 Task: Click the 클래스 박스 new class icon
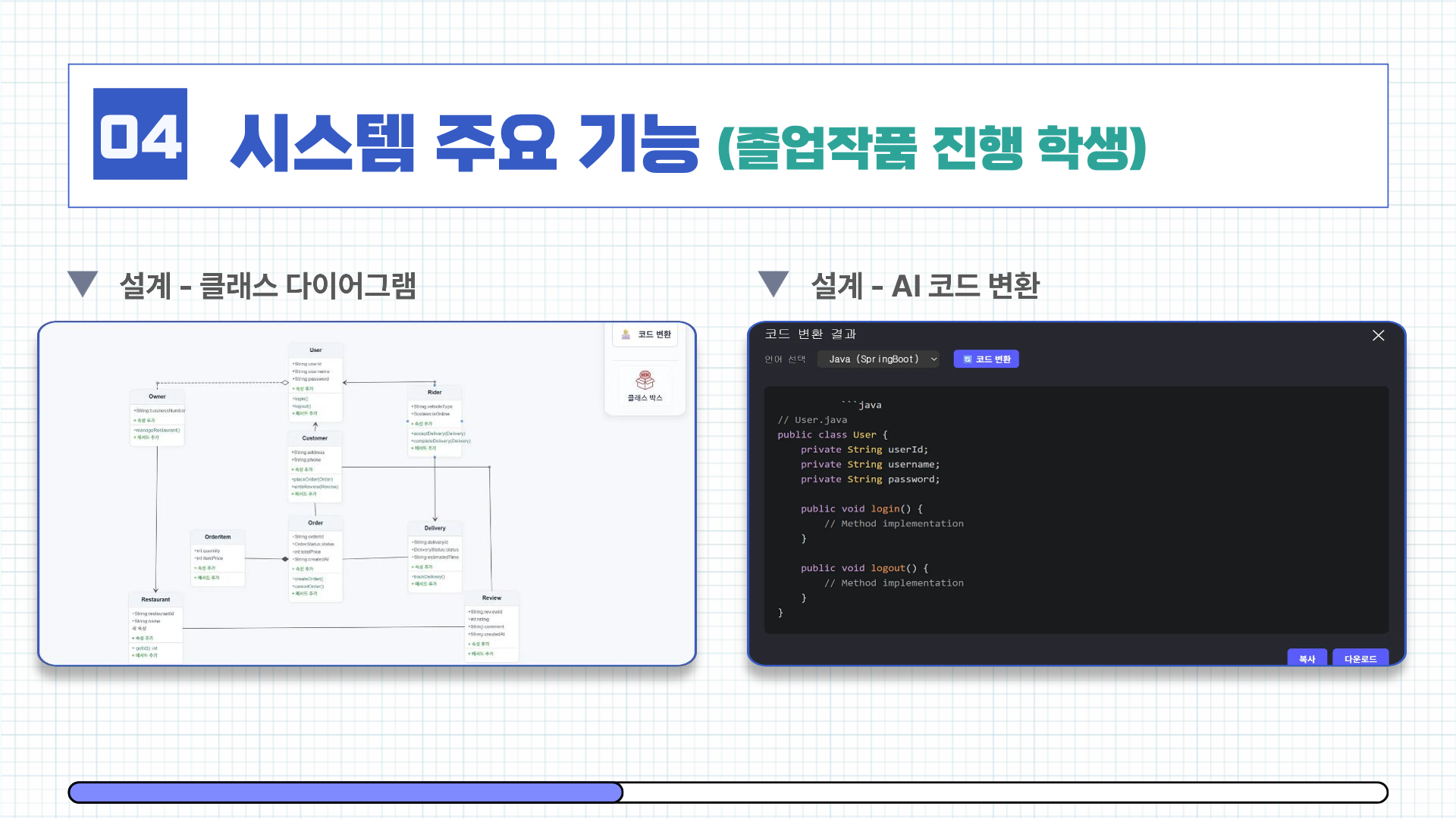point(645,380)
